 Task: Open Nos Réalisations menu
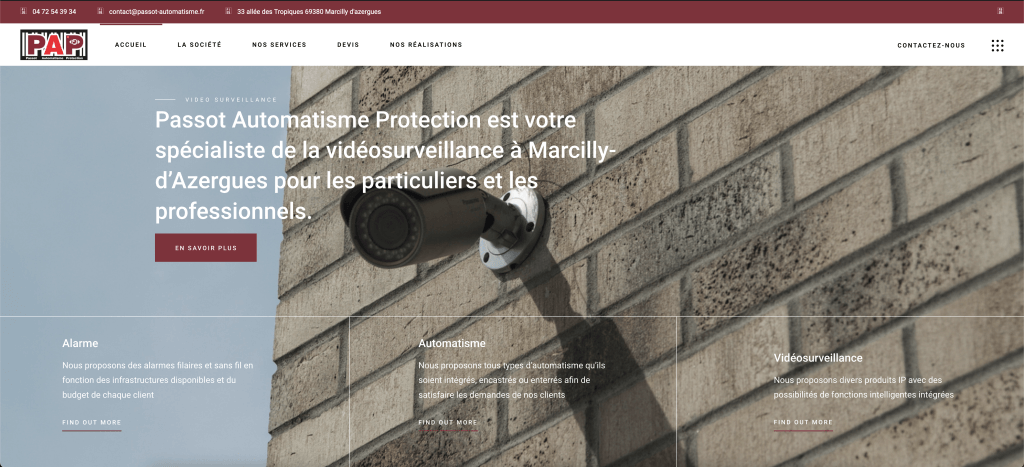pos(426,45)
